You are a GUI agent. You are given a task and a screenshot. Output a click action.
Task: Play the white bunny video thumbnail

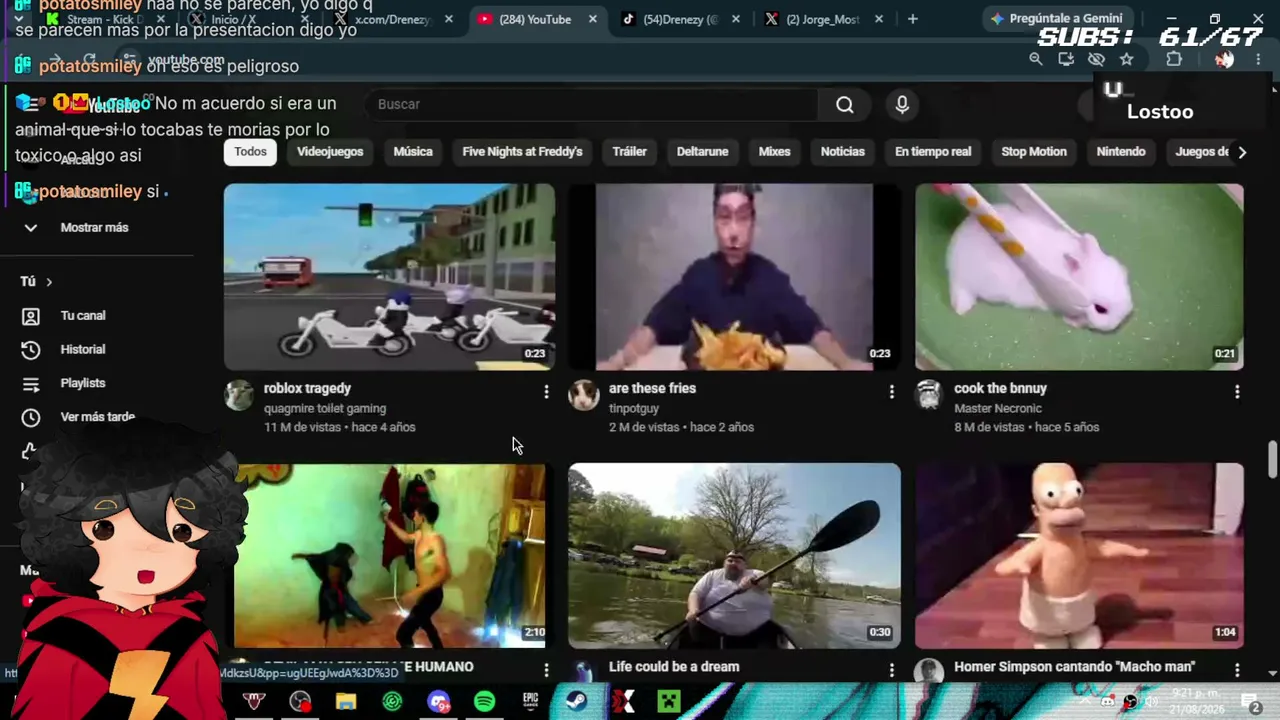pyautogui.click(x=1079, y=277)
